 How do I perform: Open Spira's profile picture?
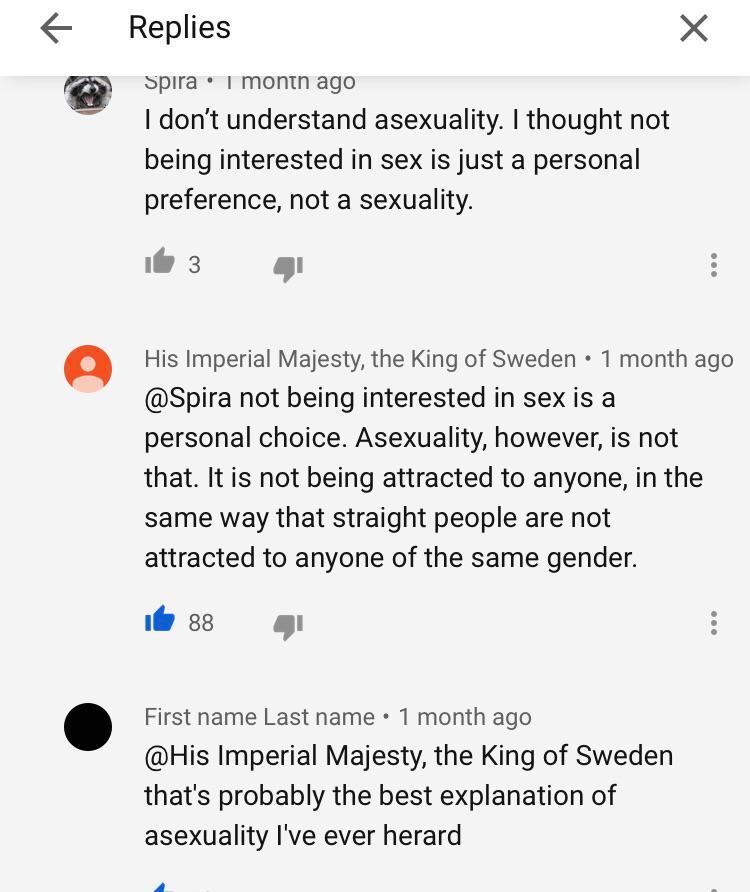point(87,95)
